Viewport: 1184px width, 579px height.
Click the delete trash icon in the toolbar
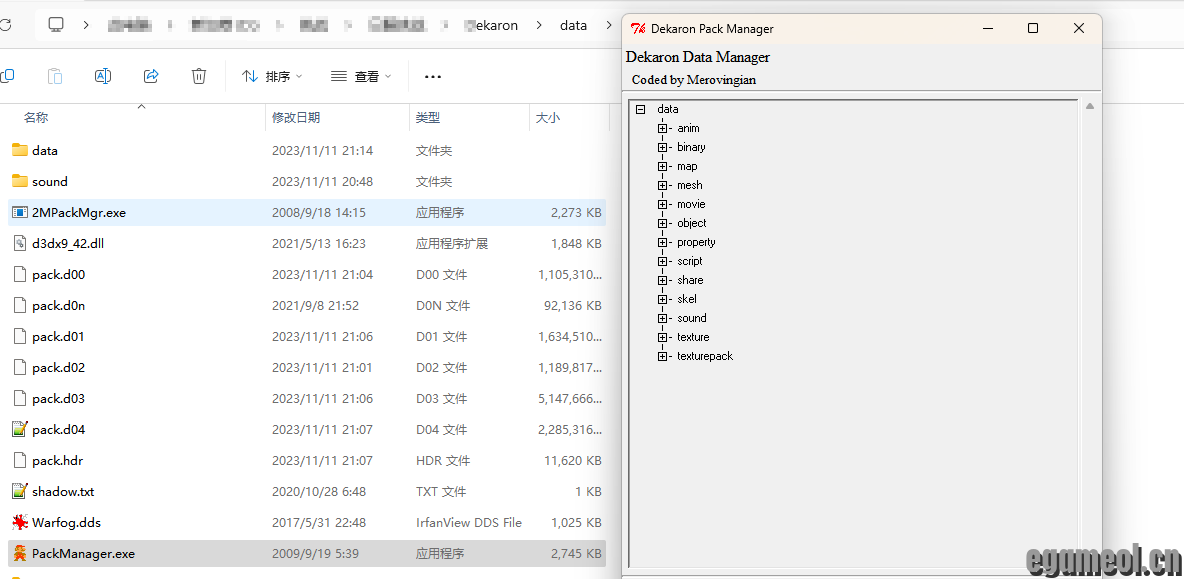tap(199, 76)
